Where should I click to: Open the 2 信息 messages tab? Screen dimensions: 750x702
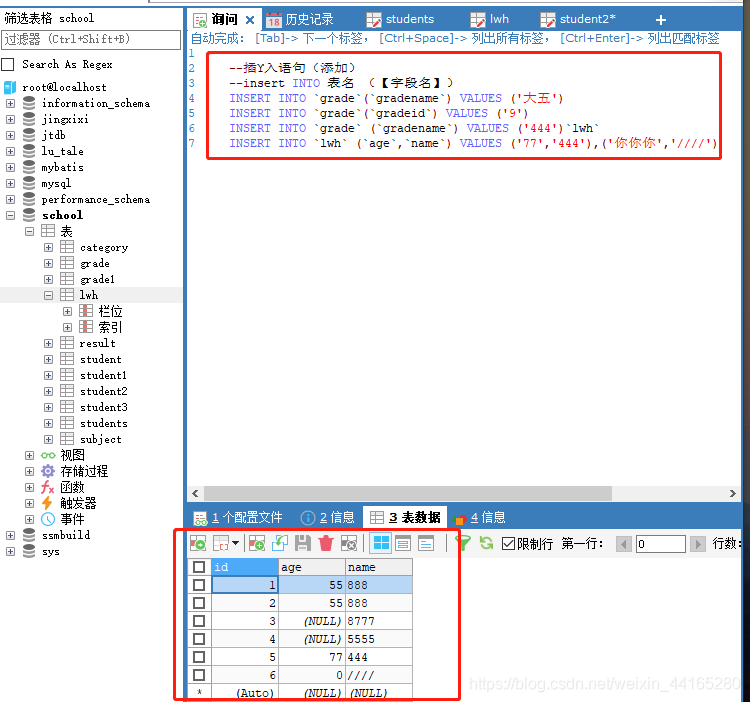coord(328,517)
